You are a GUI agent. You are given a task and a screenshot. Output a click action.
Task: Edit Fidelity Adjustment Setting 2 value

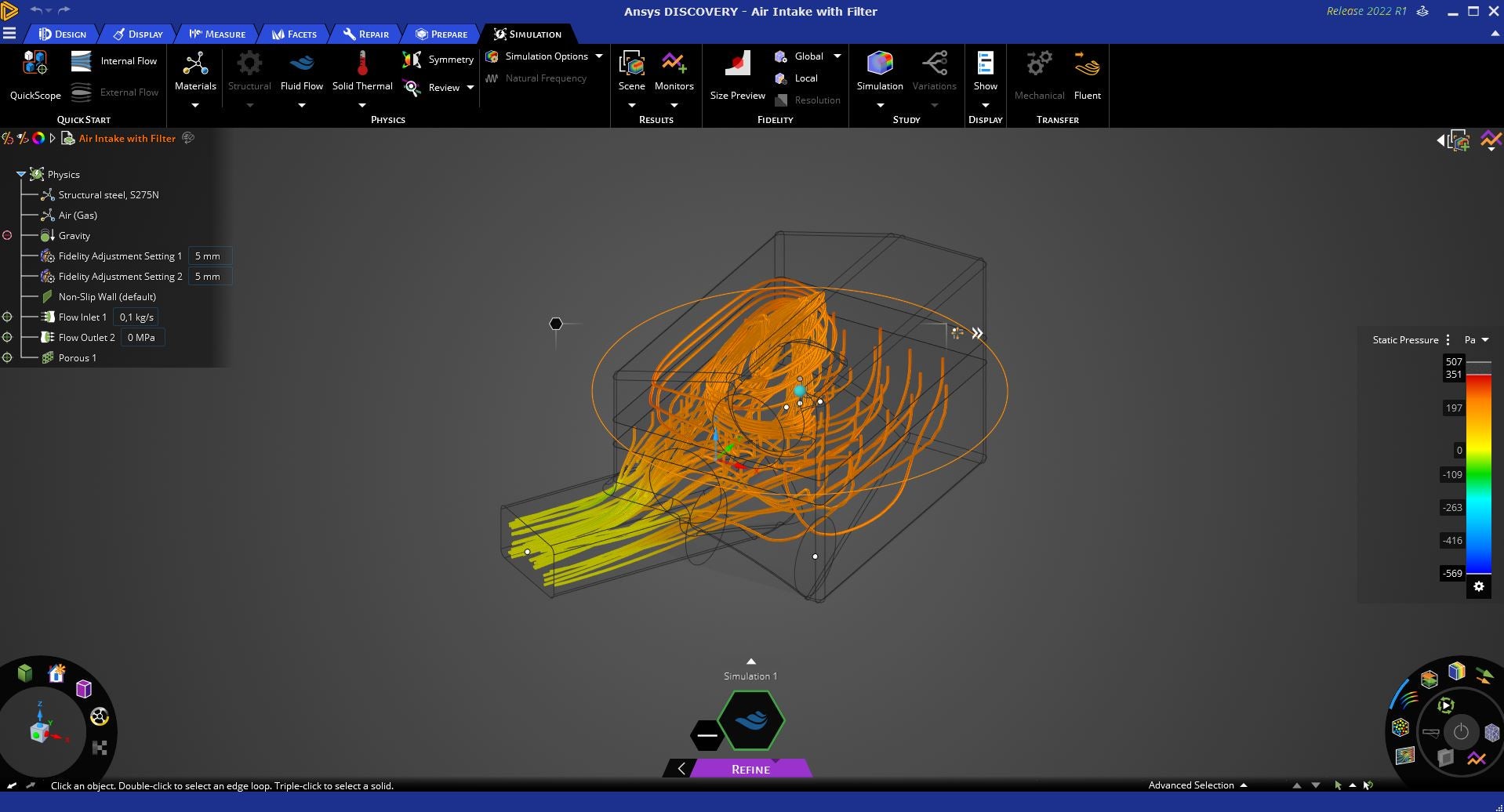pos(209,277)
